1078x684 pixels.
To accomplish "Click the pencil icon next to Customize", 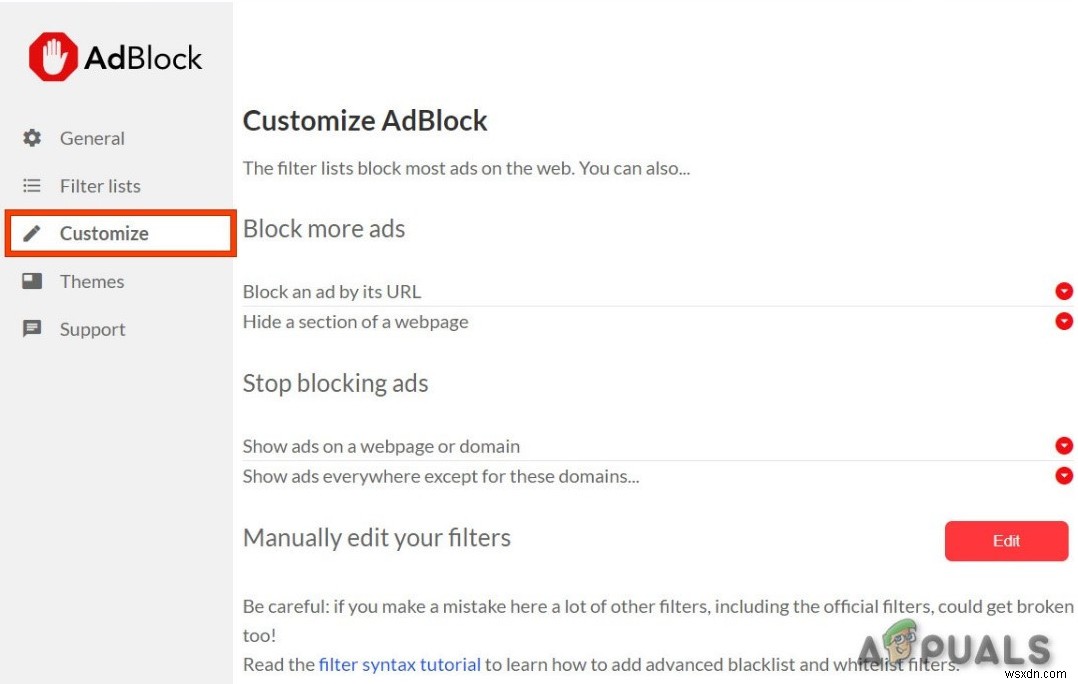I will point(33,233).
